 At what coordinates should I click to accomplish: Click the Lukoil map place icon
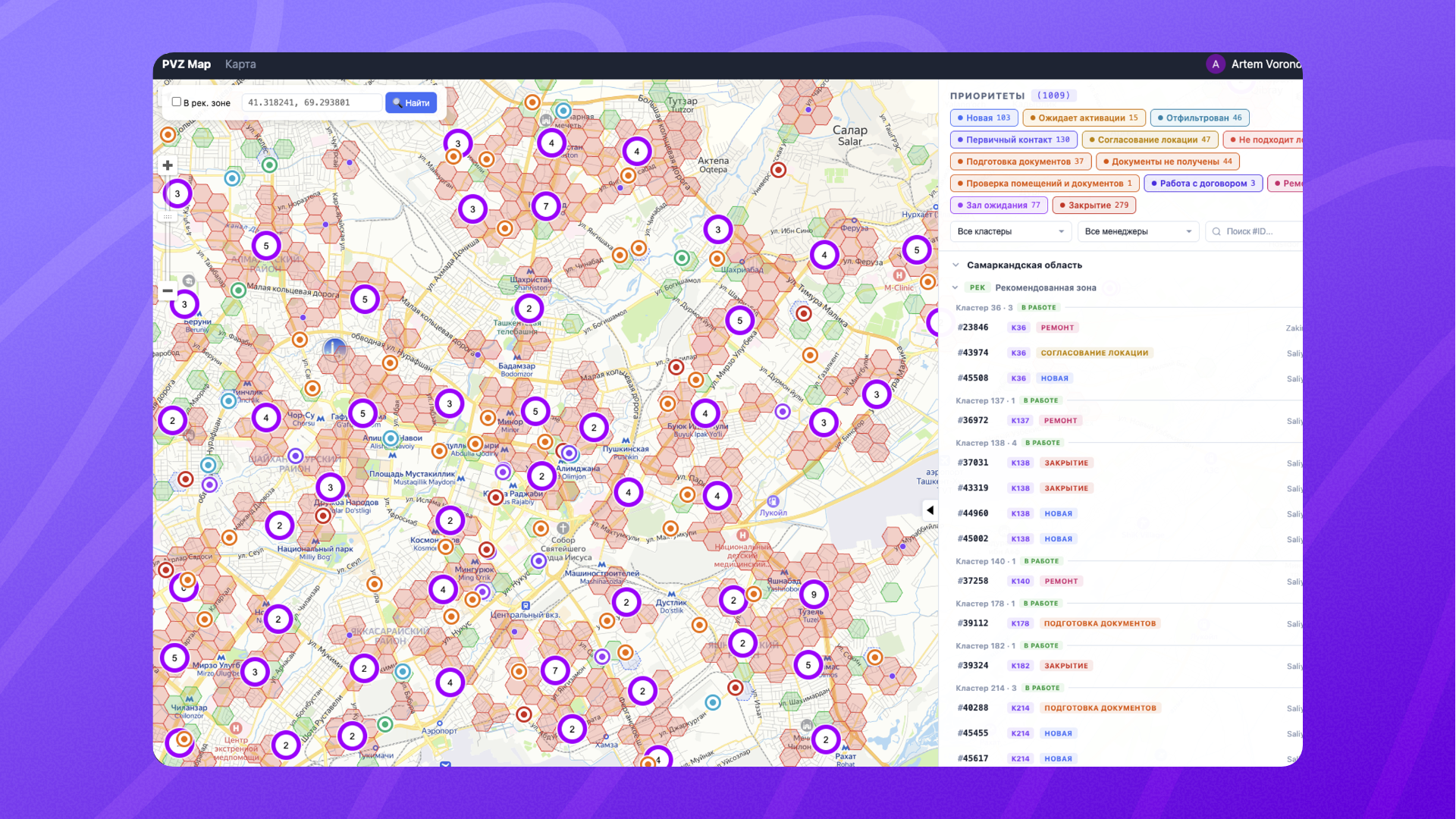tap(773, 501)
